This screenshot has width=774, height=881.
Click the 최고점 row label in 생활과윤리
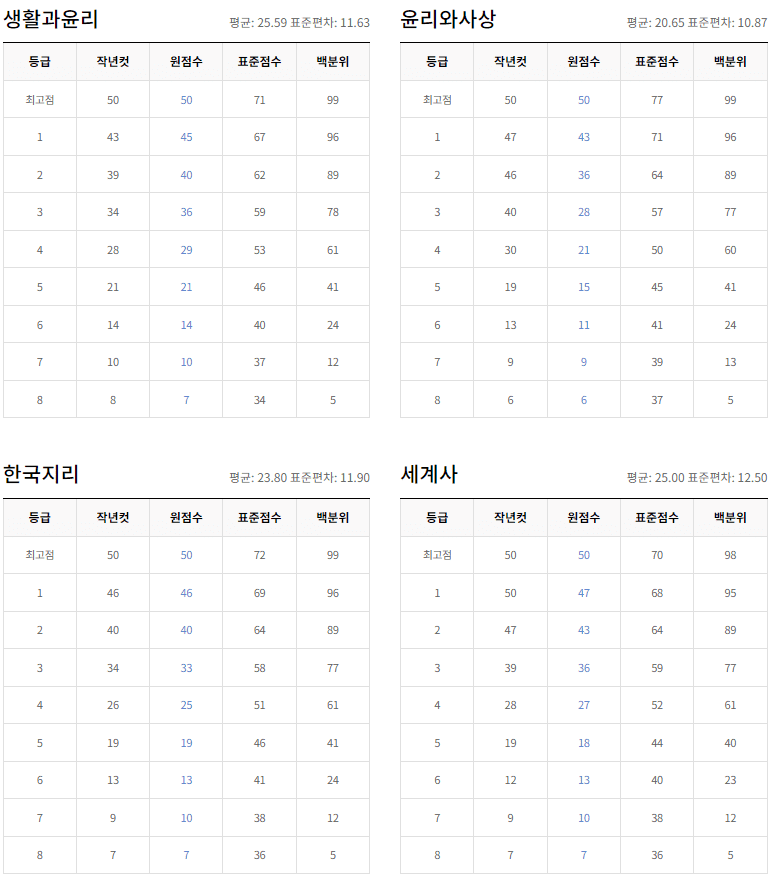click(40, 100)
